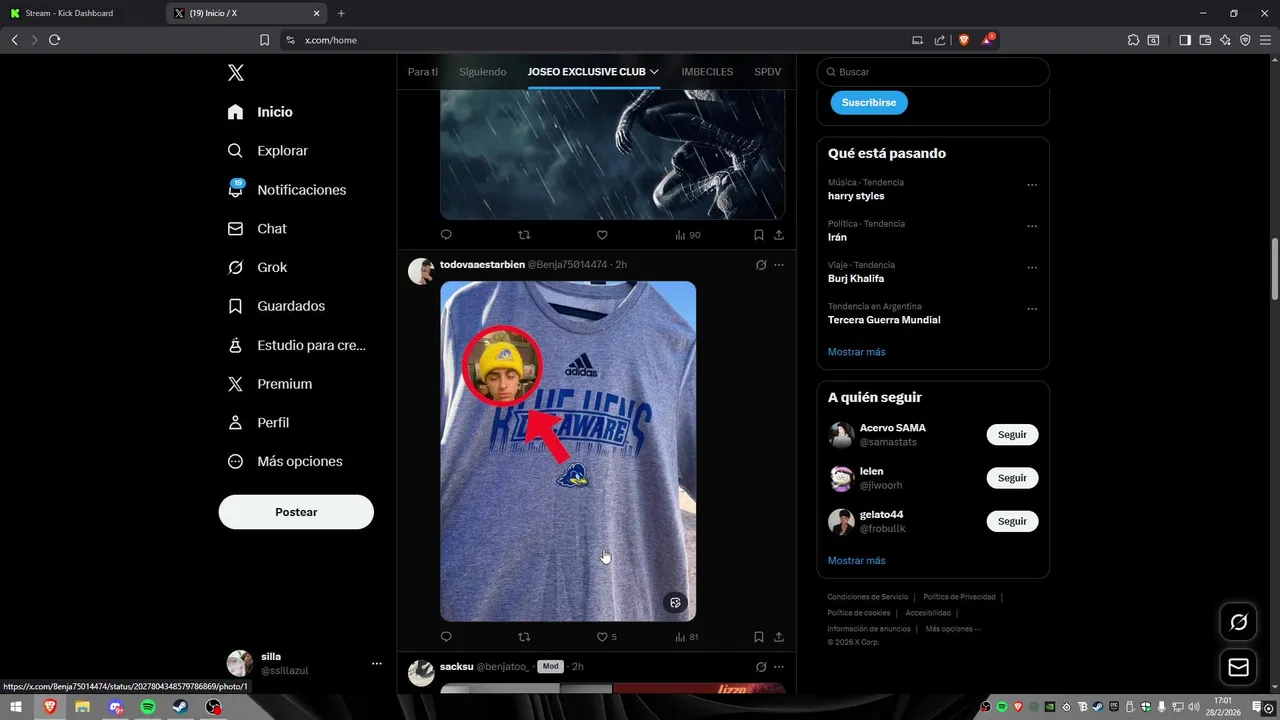
Task: Open Política de Privacidad link
Action: 959,597
